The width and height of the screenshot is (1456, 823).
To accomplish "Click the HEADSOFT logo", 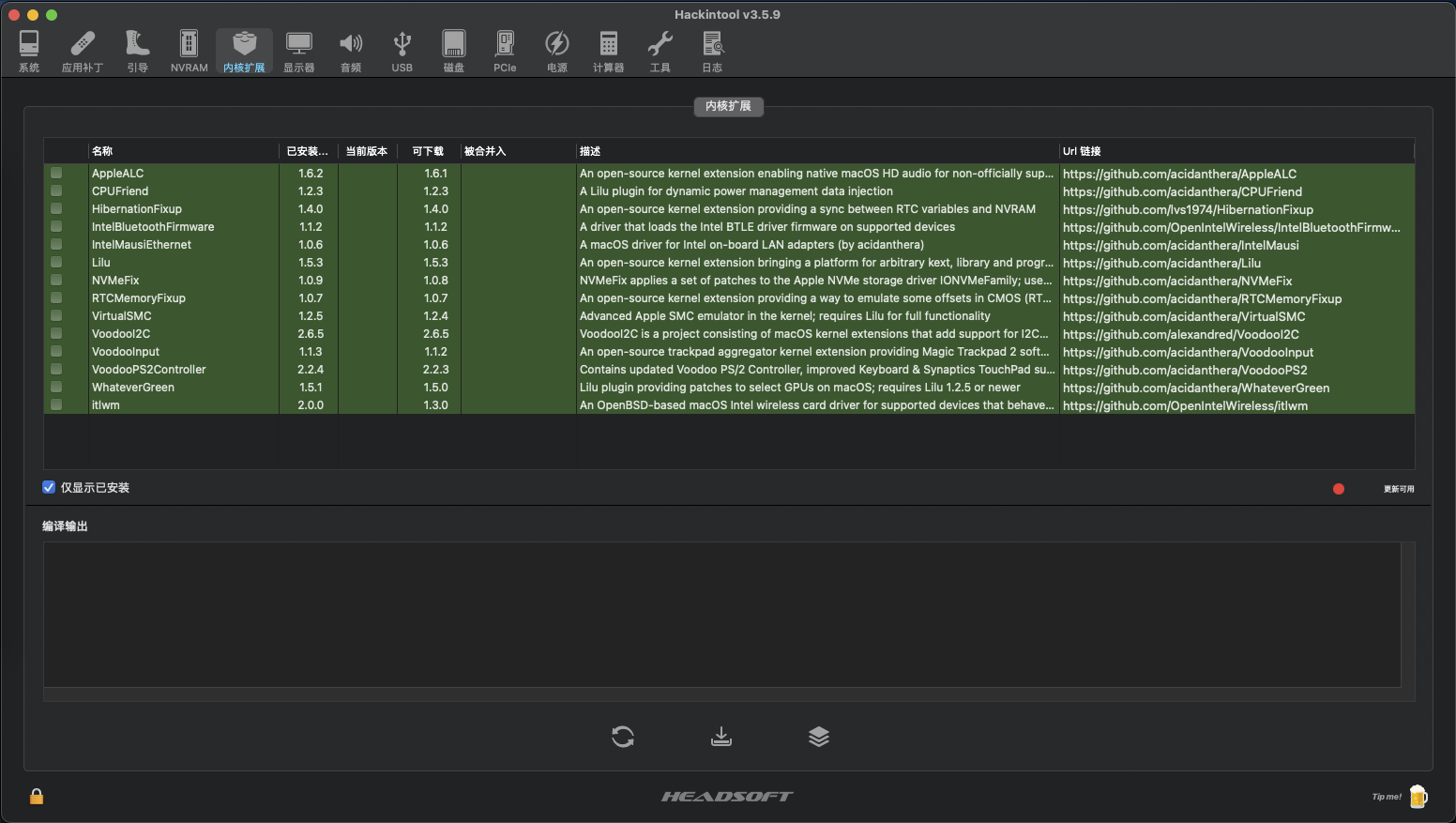I will [x=727, y=797].
